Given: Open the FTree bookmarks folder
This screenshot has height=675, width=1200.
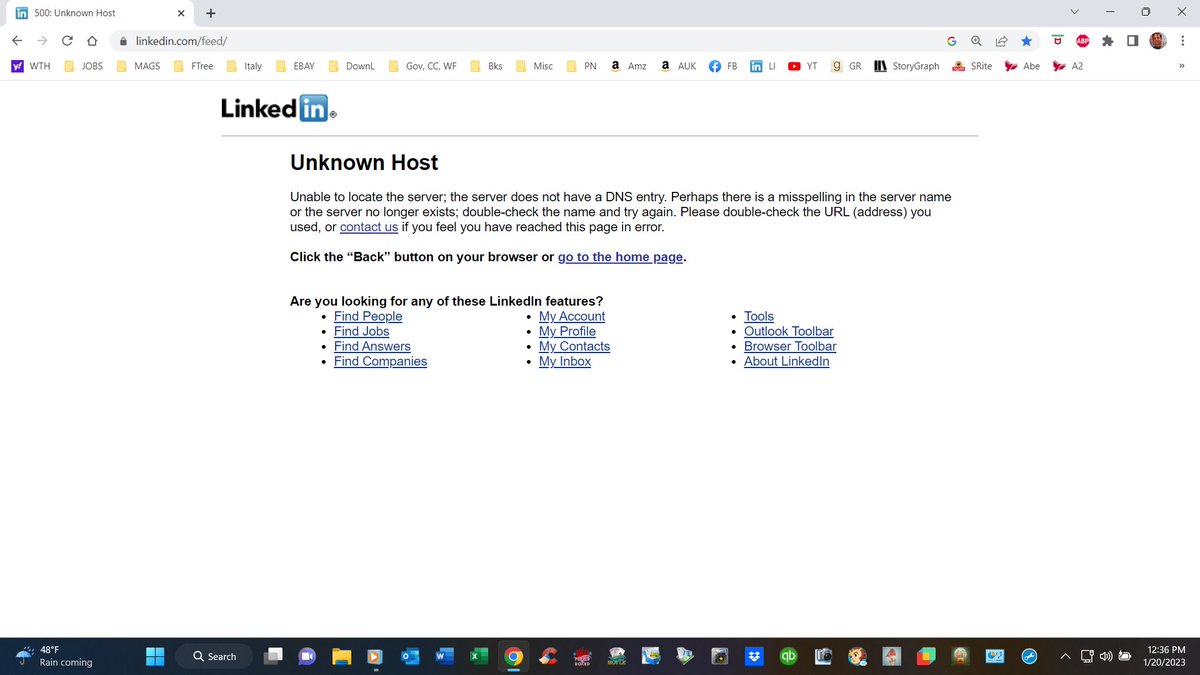Looking at the screenshot, I should (193, 66).
